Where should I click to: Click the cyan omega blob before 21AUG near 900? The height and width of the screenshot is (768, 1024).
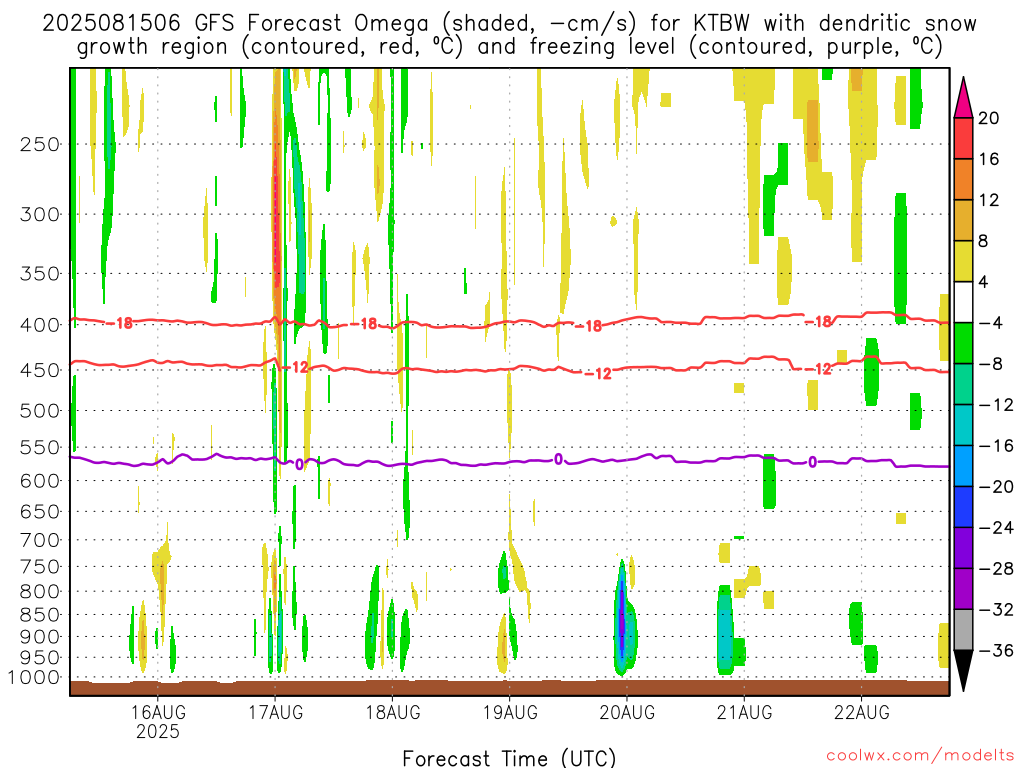[724, 630]
